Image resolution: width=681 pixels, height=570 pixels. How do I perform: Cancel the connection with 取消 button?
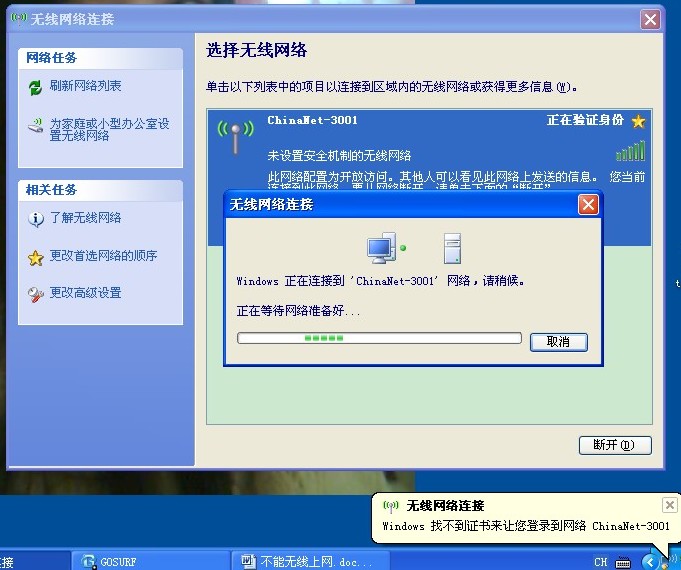coord(559,342)
